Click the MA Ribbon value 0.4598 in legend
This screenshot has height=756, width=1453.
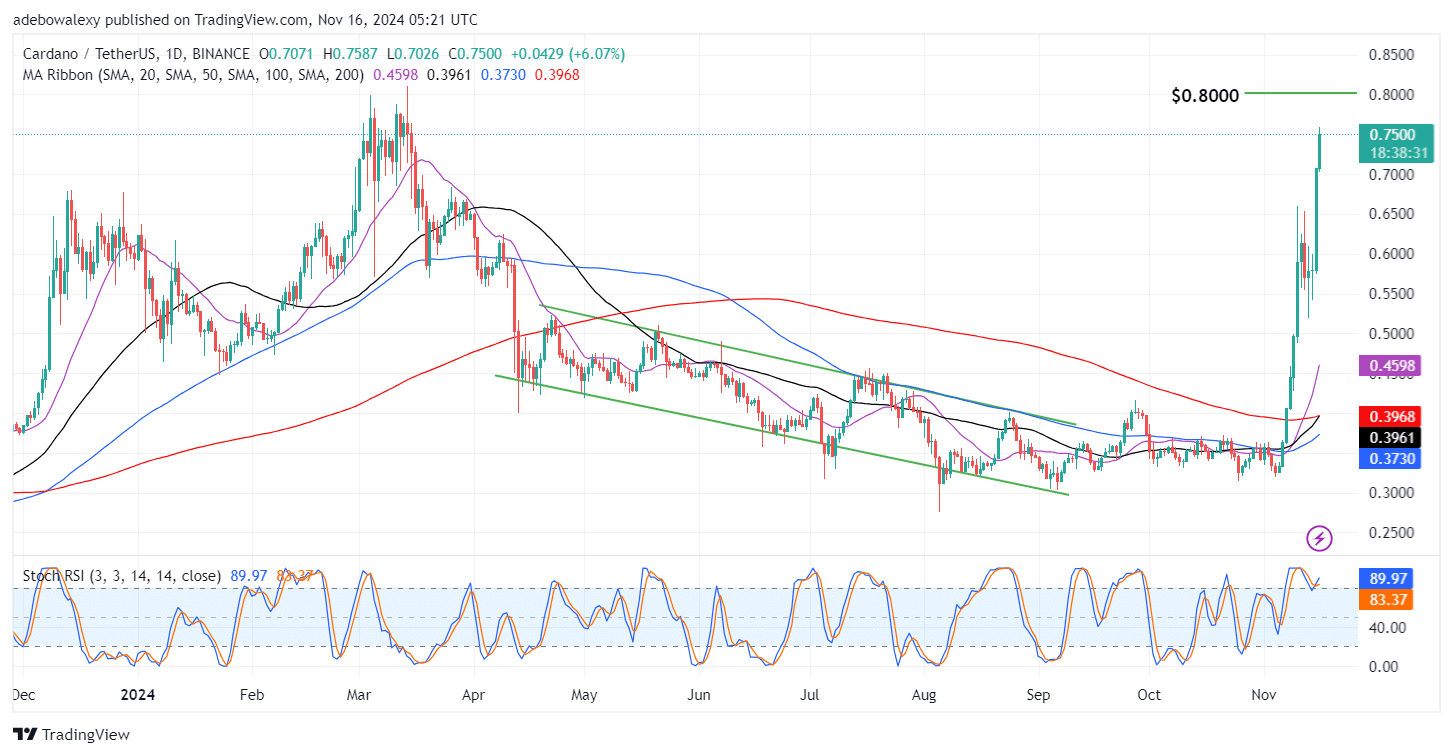pos(396,74)
